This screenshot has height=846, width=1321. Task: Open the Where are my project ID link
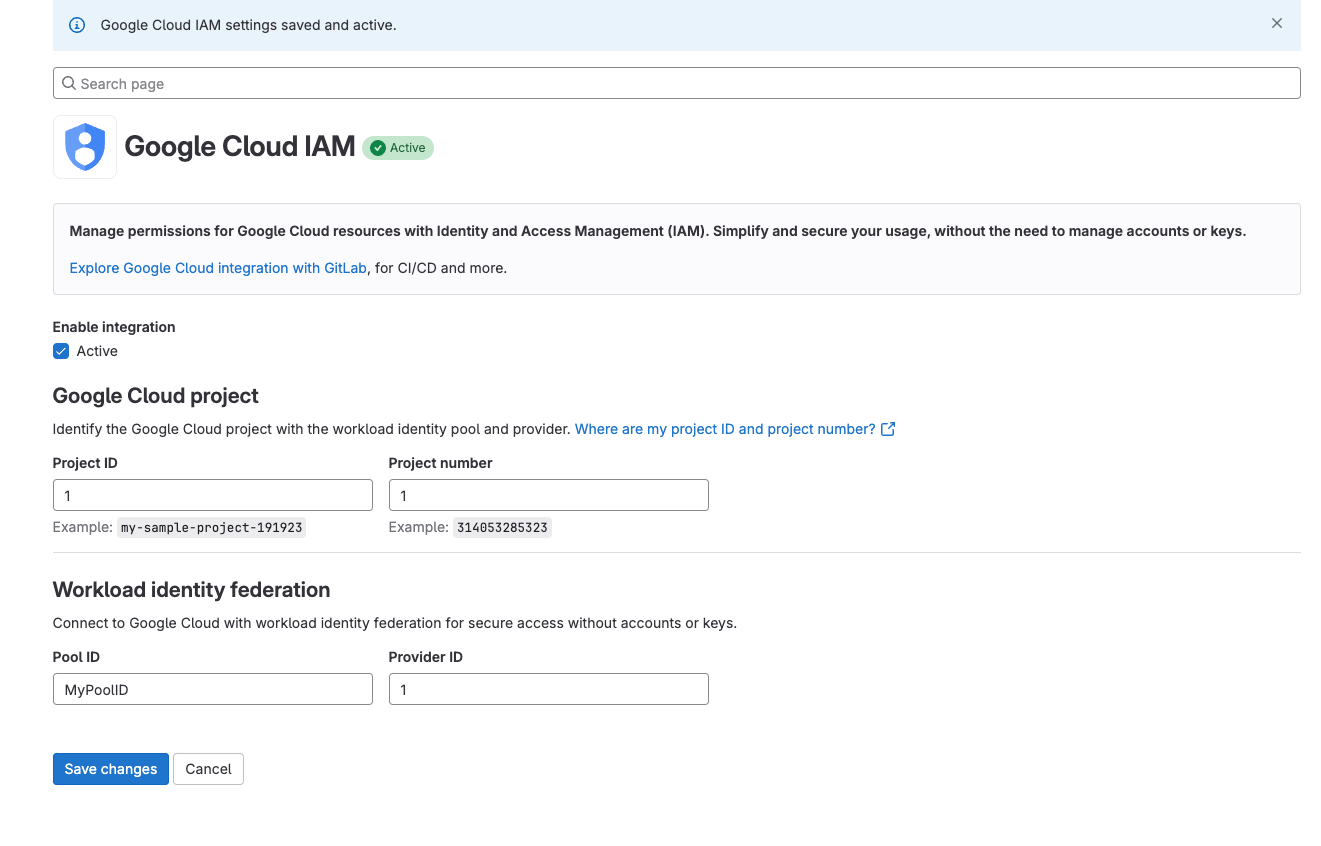click(725, 429)
